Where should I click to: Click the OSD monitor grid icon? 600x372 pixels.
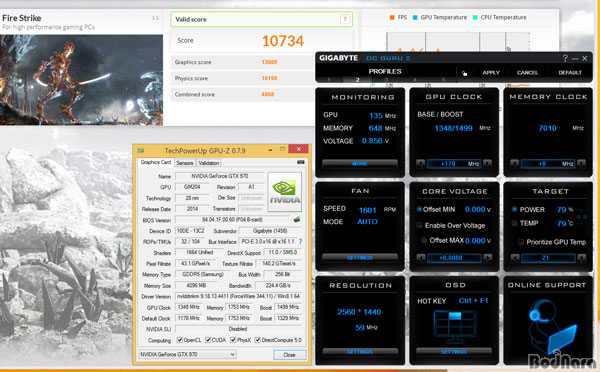pyautogui.click(x=455, y=326)
